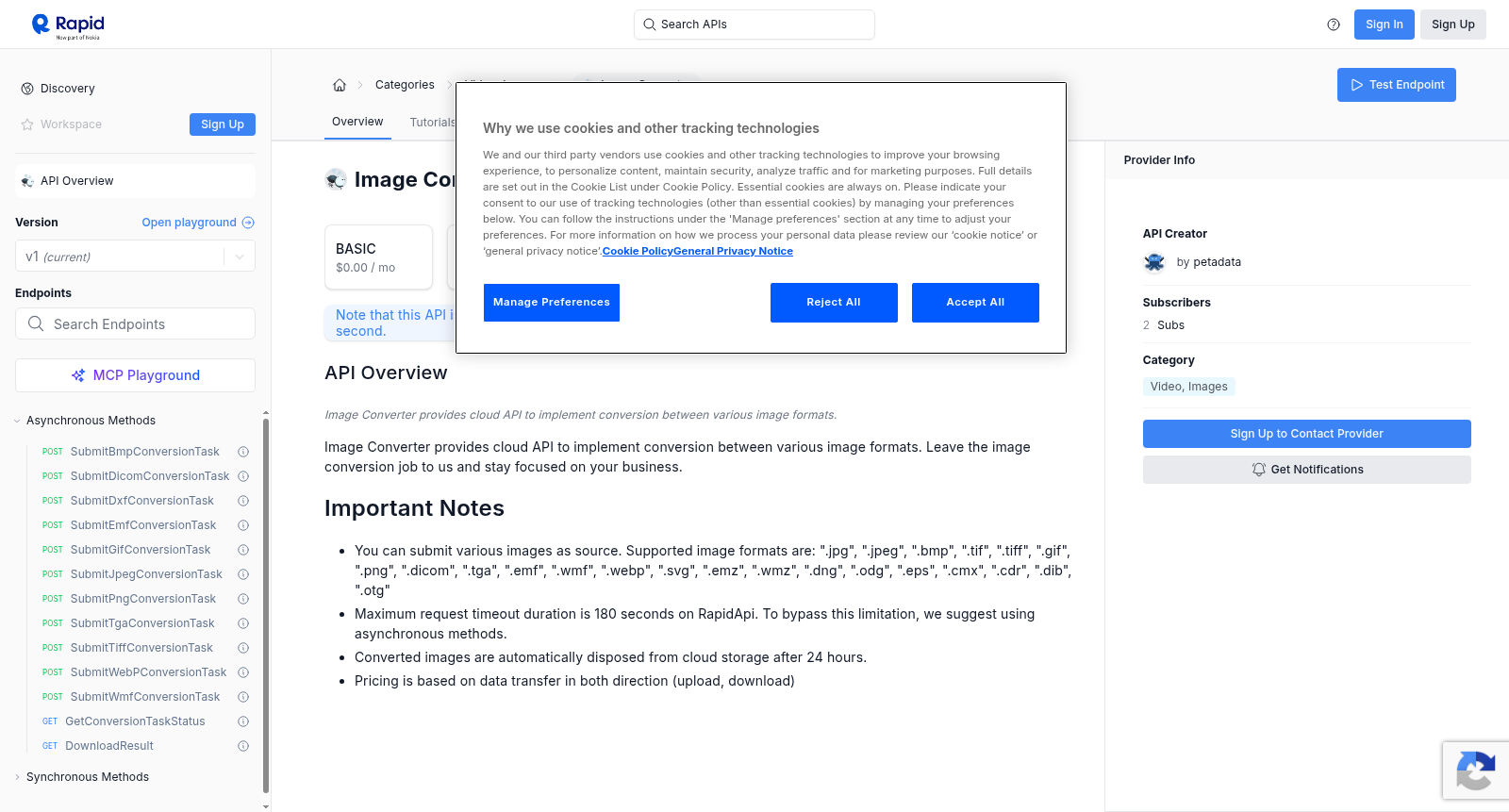The width and height of the screenshot is (1509, 812).
Task: Open the help question mark icon
Action: coord(1334,25)
